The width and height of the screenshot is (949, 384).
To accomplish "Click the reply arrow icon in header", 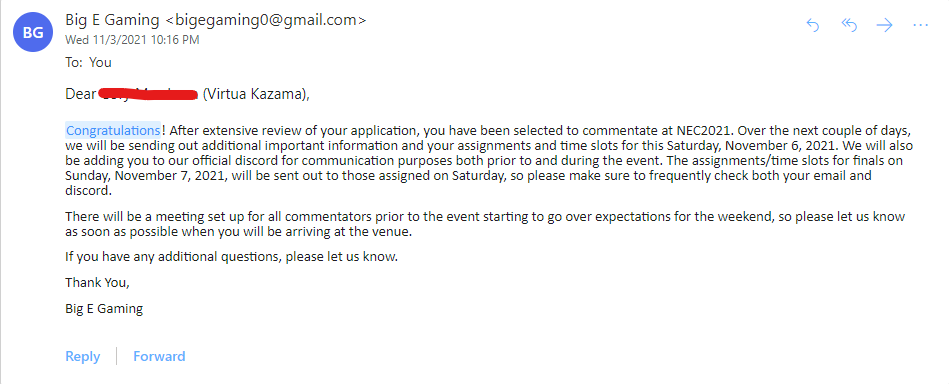I will pyautogui.click(x=813, y=25).
